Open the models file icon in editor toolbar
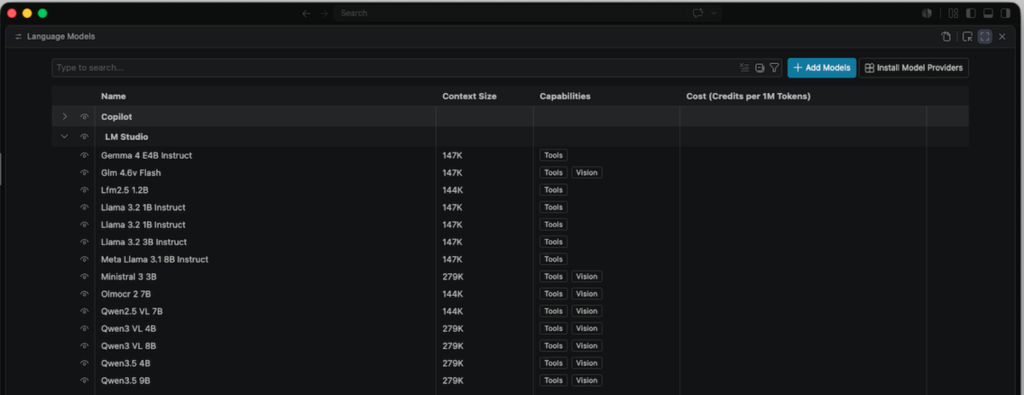Viewport: 1024px width, 395px height. pyautogui.click(x=946, y=37)
